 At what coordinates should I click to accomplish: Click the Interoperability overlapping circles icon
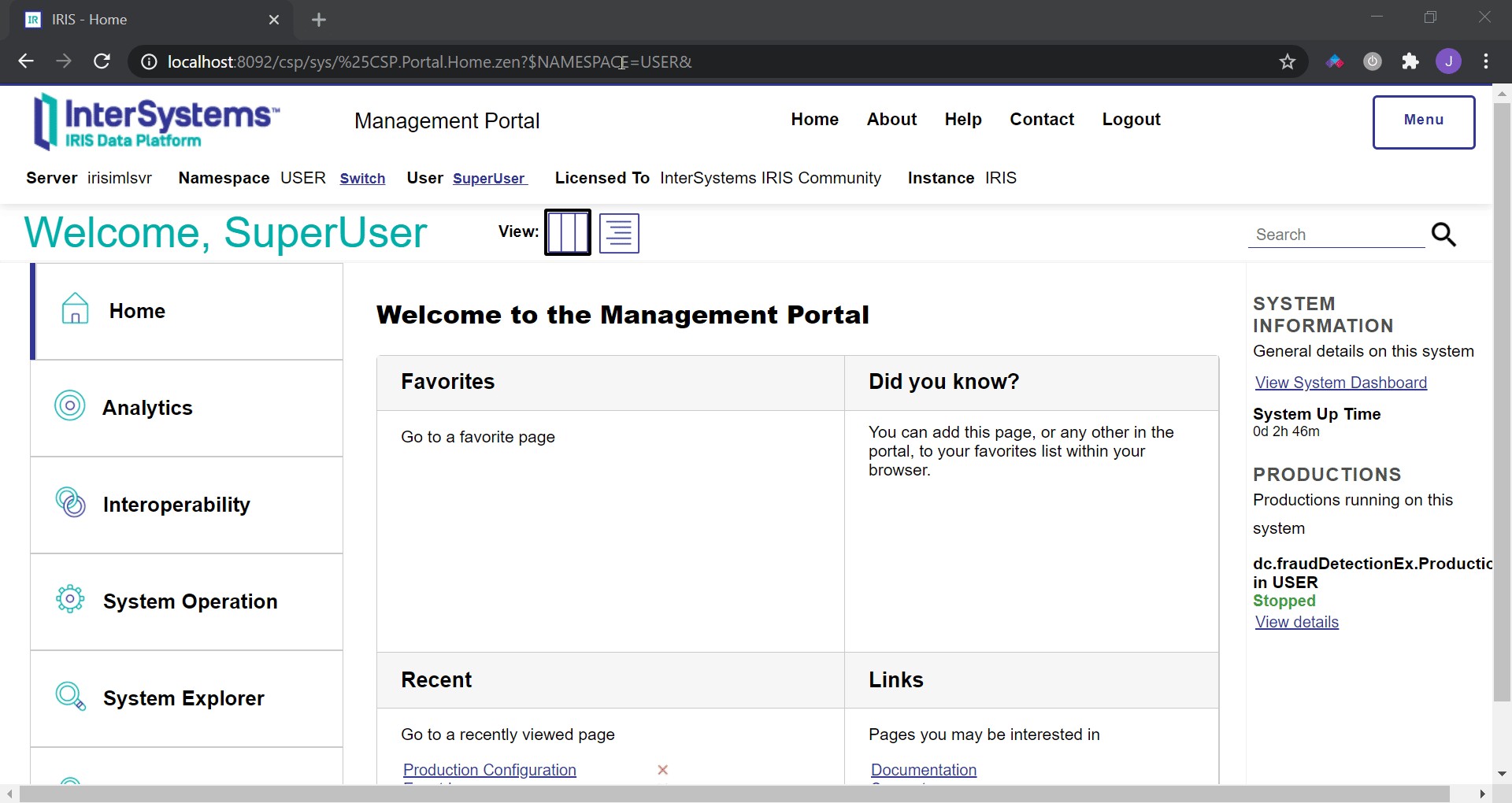[x=70, y=502]
